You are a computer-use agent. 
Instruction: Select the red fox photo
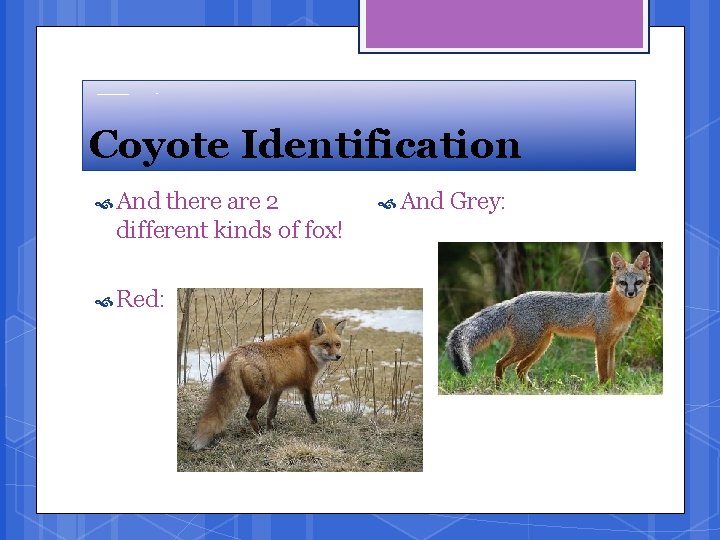tap(300, 380)
